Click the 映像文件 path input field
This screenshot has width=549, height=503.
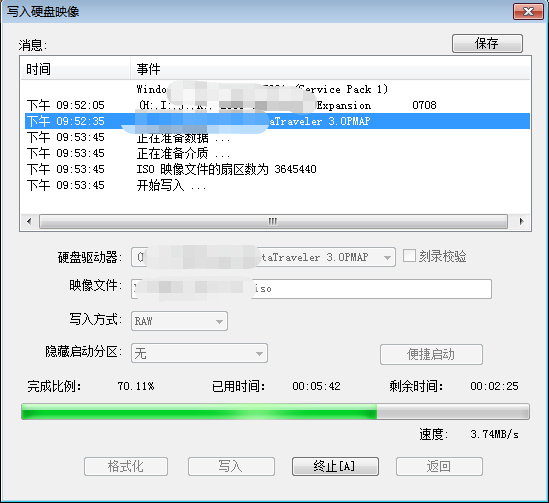[311, 289]
